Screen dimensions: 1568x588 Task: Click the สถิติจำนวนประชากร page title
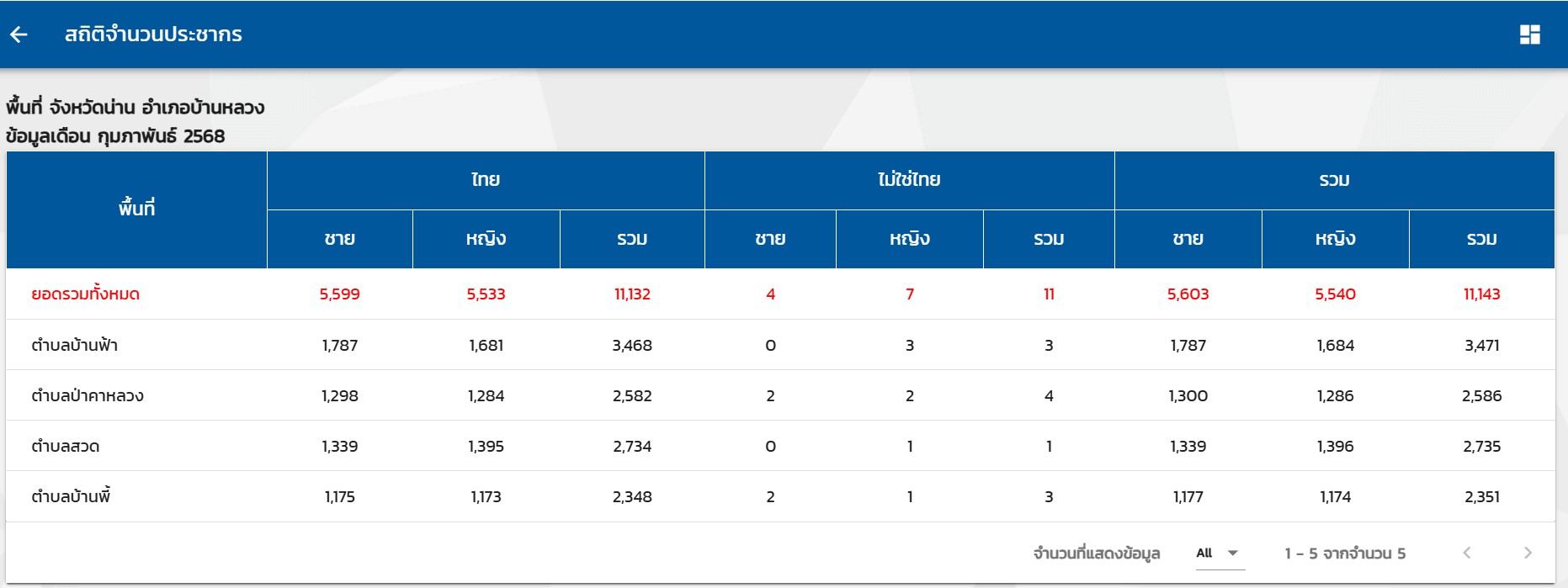pos(153,34)
